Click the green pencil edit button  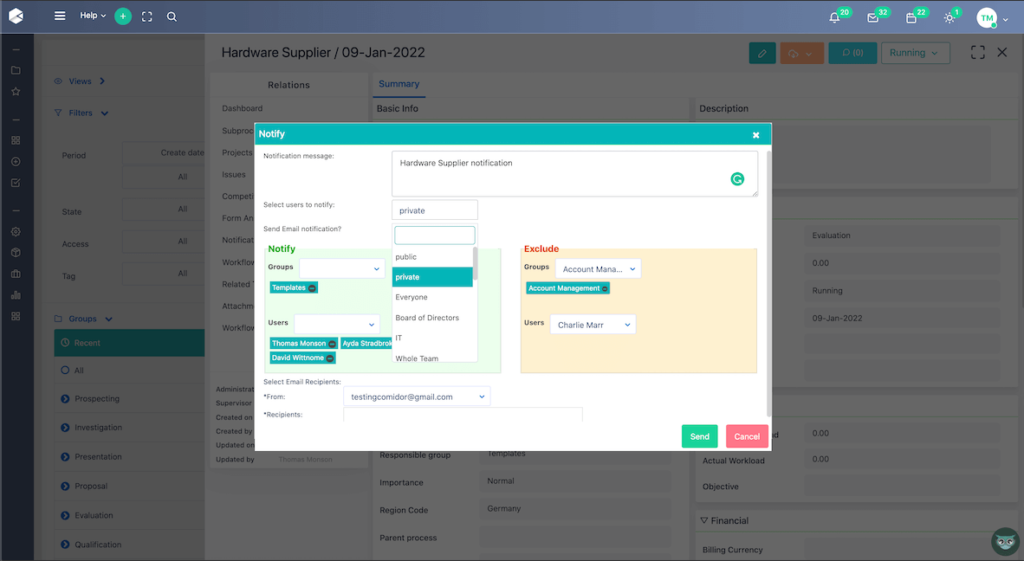pos(762,53)
